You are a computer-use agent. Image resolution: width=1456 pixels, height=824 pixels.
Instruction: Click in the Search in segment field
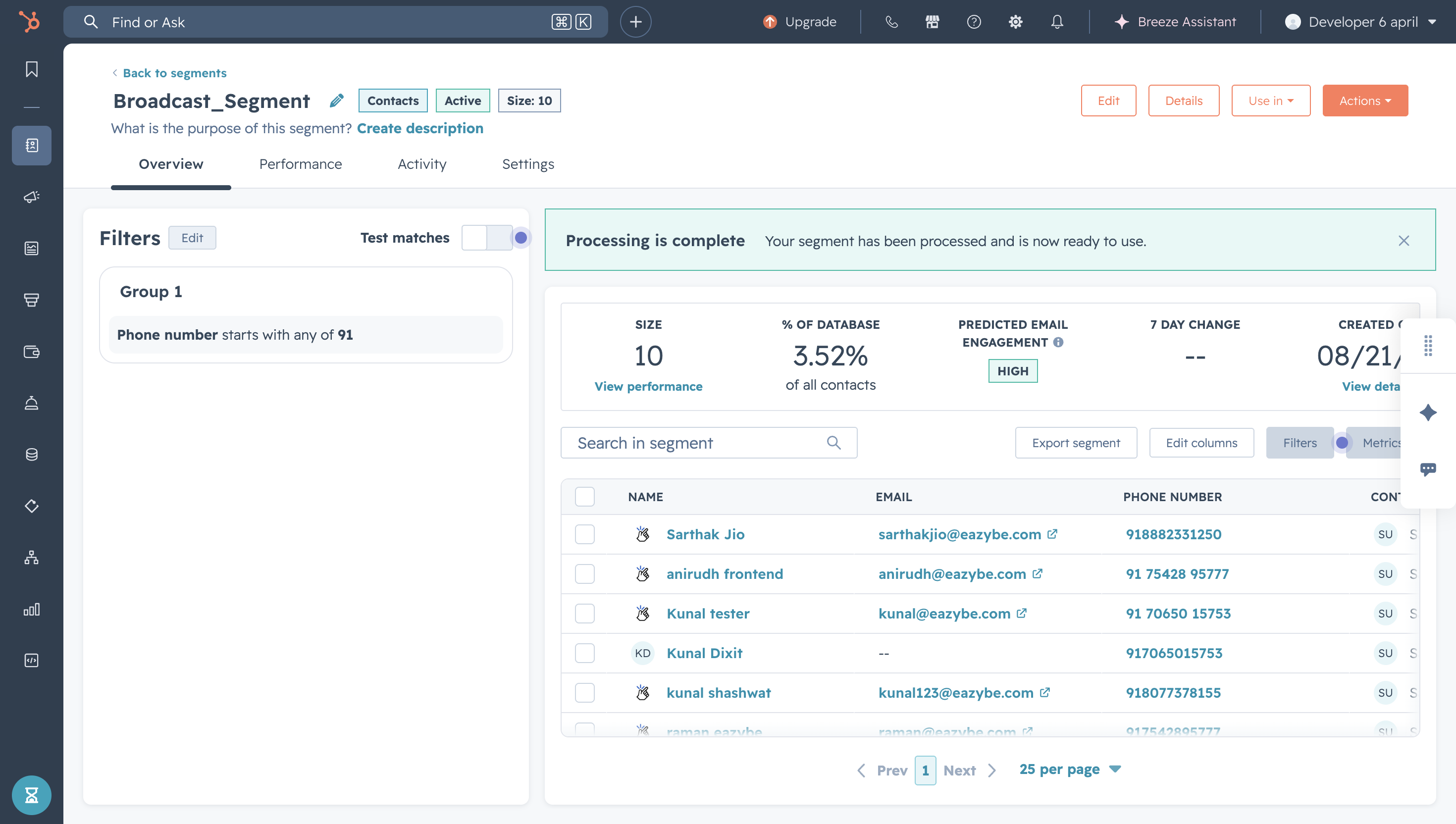709,443
